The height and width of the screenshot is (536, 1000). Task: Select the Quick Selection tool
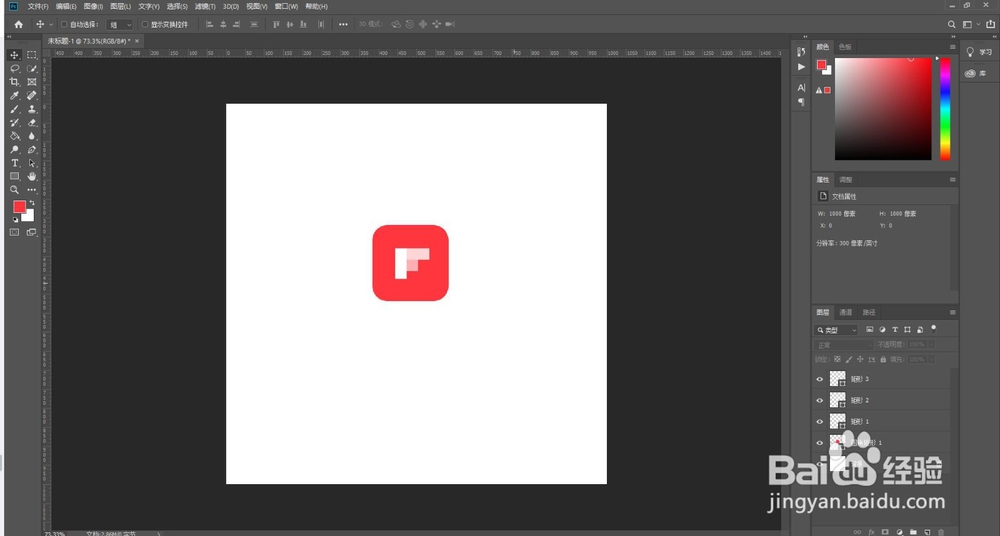(x=32, y=69)
